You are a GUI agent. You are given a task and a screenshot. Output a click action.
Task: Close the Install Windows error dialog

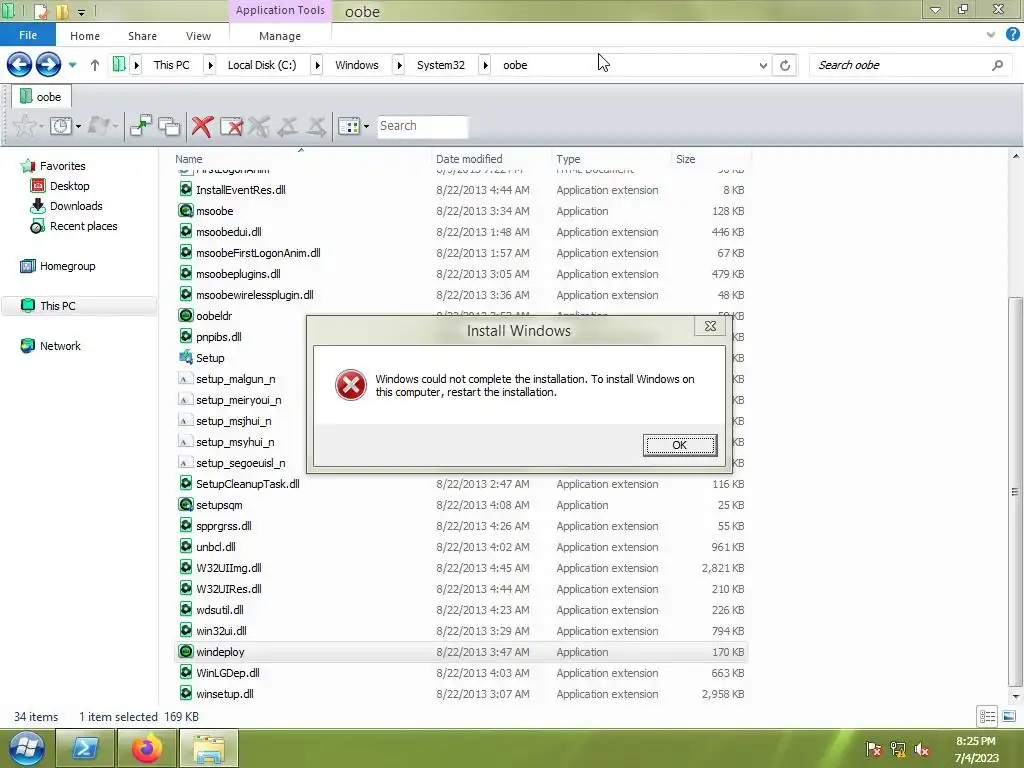point(710,326)
